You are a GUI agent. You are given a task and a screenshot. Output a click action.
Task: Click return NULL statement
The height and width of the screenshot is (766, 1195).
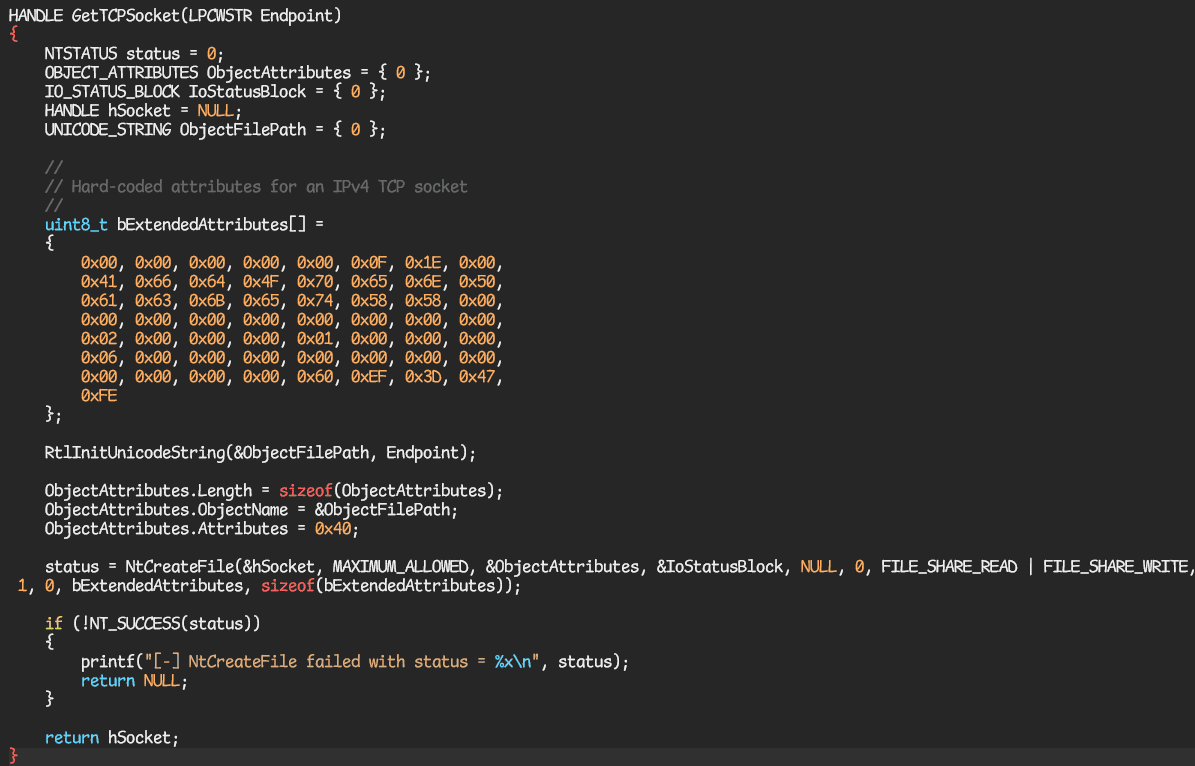134,682
